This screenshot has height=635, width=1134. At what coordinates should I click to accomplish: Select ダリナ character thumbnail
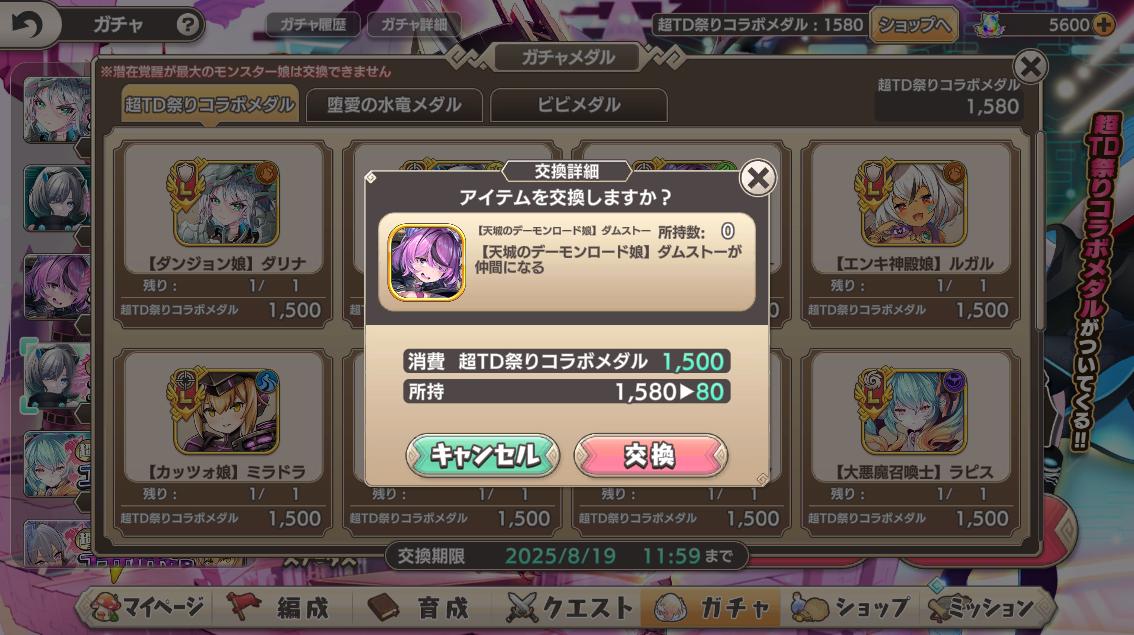point(226,204)
